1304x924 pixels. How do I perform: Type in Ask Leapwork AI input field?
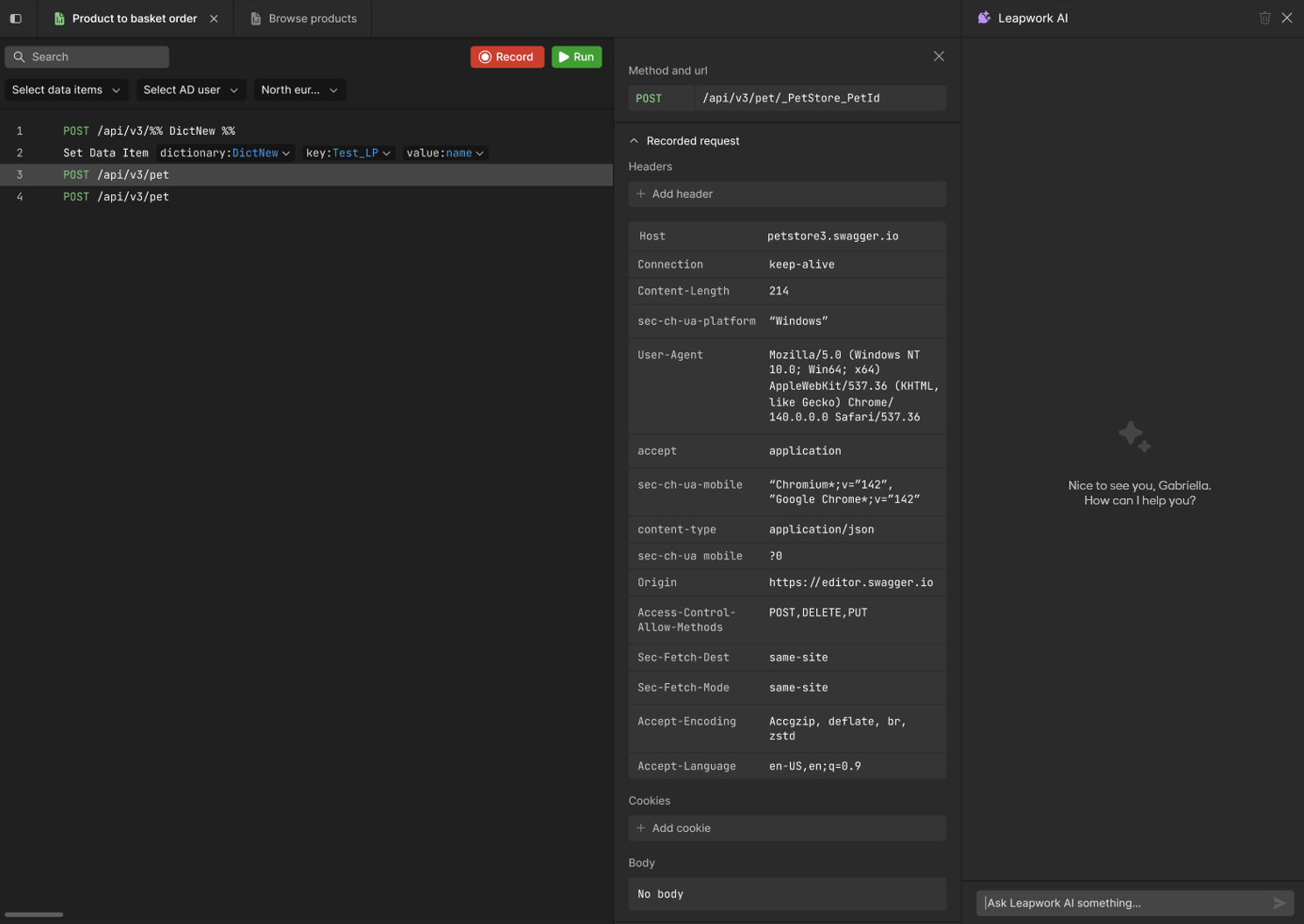(1123, 903)
